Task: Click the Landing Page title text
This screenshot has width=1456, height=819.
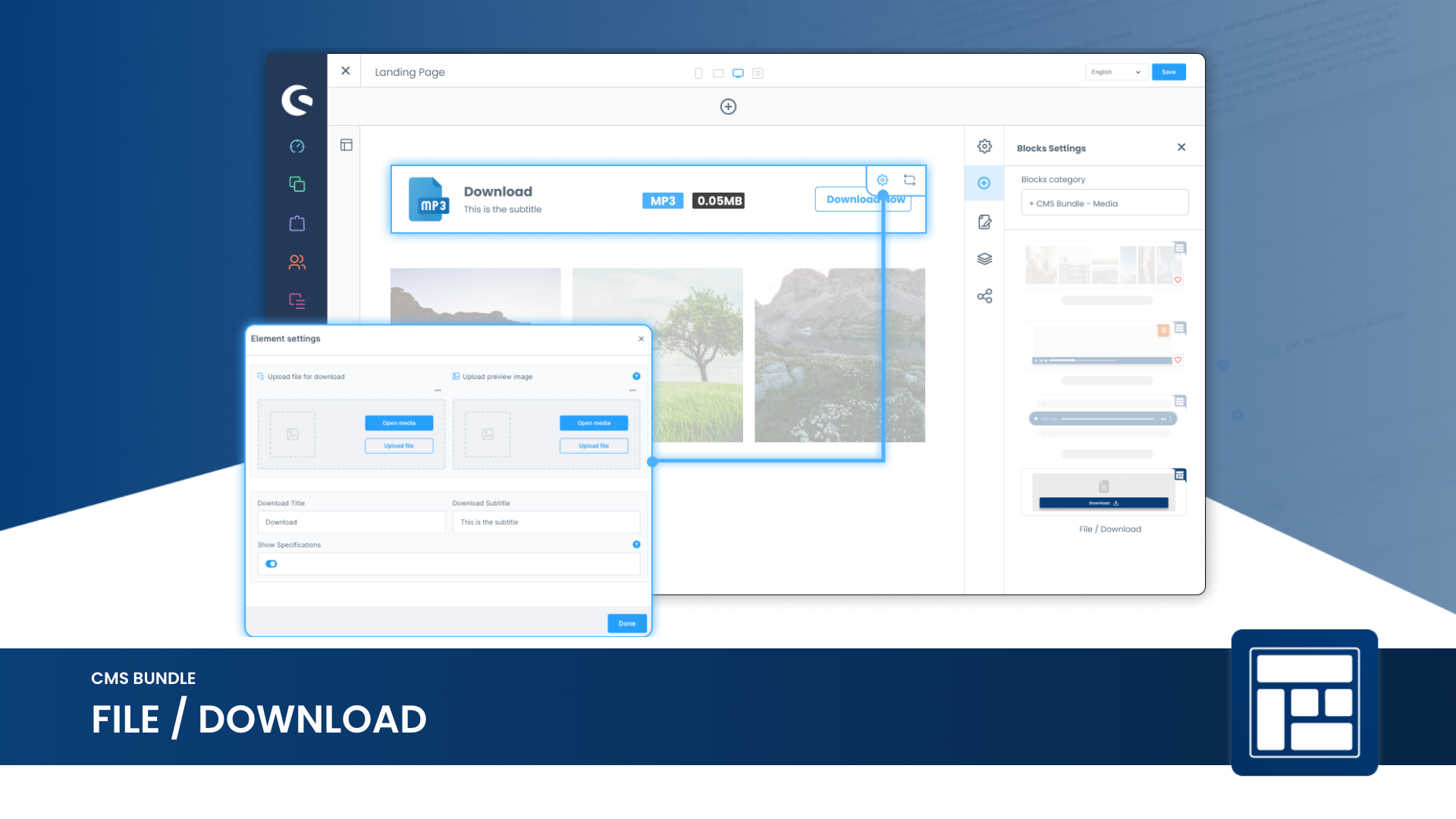Action: (x=409, y=72)
